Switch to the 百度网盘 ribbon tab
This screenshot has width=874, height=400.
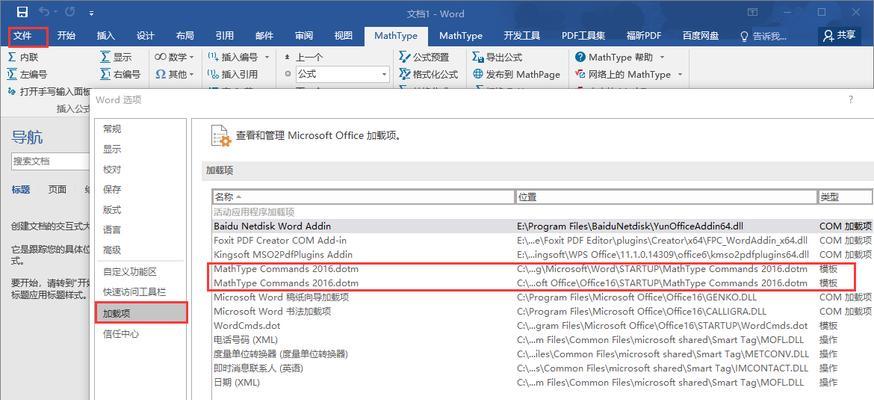pyautogui.click(x=701, y=36)
